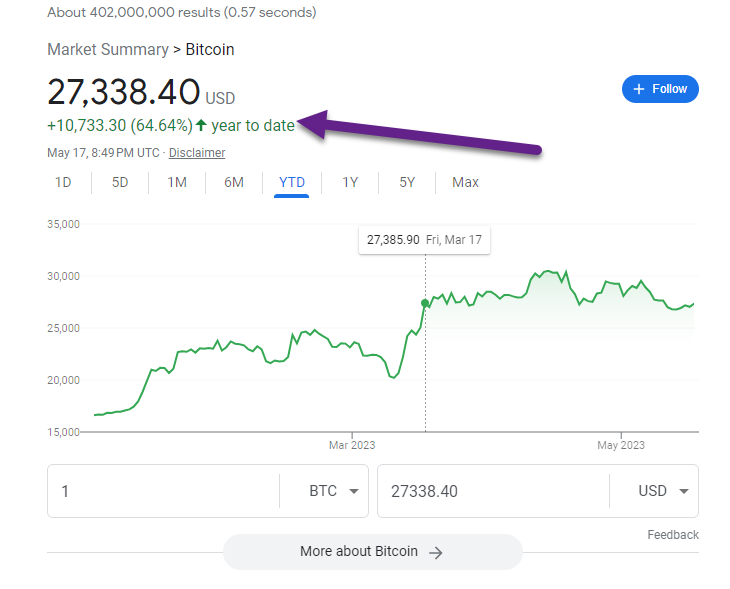Click the Feedback link
730x589 pixels.
[673, 535]
